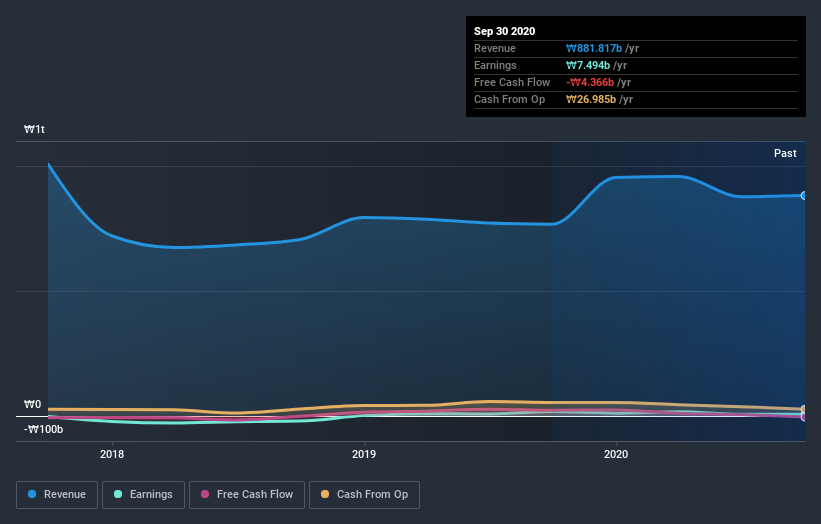Click the Sep 30 2020 tooltip date
Screen dimensions: 821x524
pos(505,31)
